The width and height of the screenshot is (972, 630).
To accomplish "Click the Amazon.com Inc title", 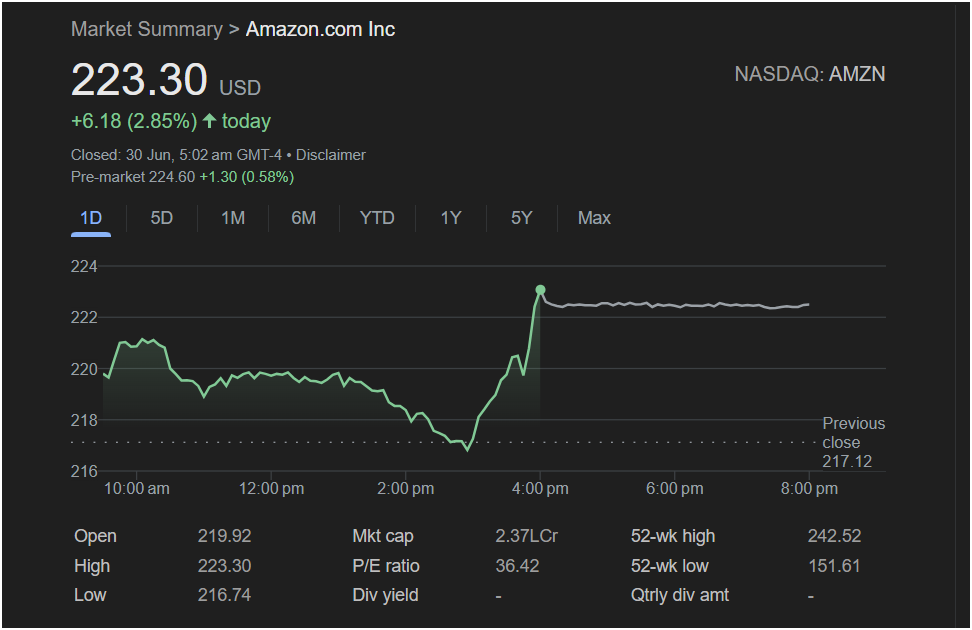I will (320, 29).
